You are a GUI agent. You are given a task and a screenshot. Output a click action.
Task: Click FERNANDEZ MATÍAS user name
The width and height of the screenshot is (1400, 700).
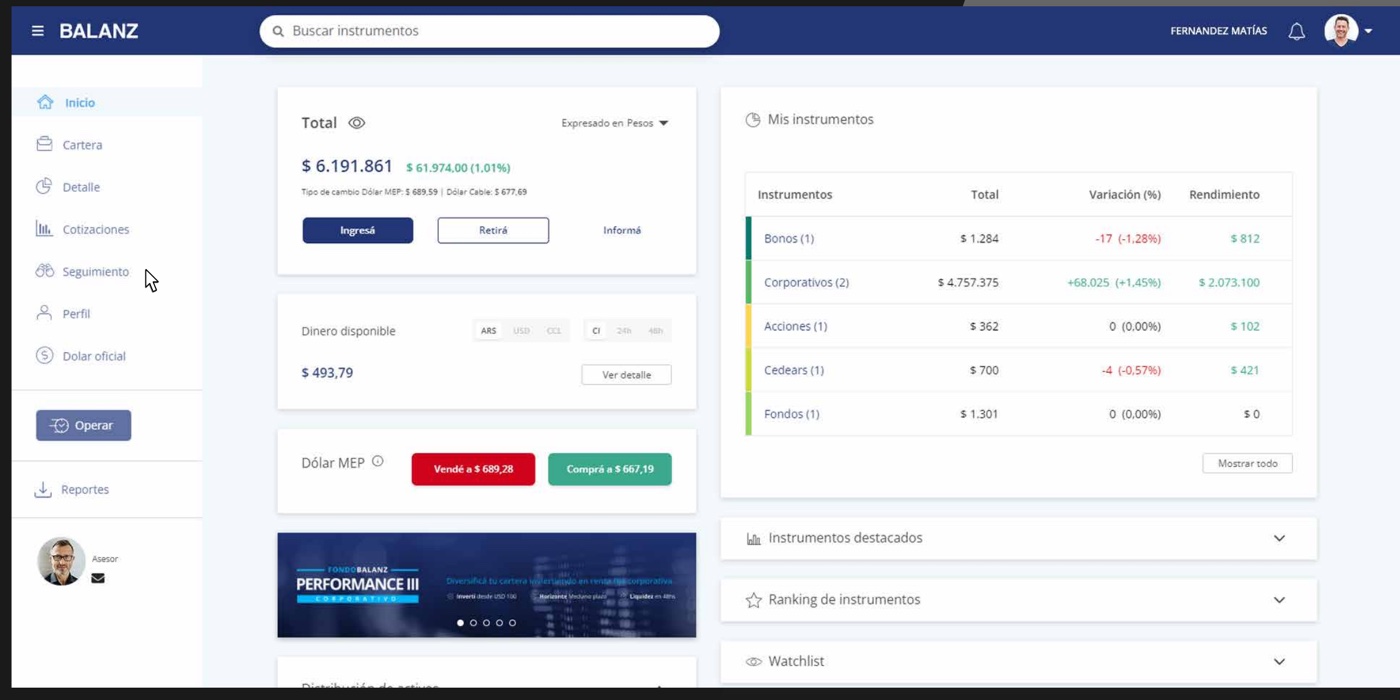click(x=1218, y=31)
